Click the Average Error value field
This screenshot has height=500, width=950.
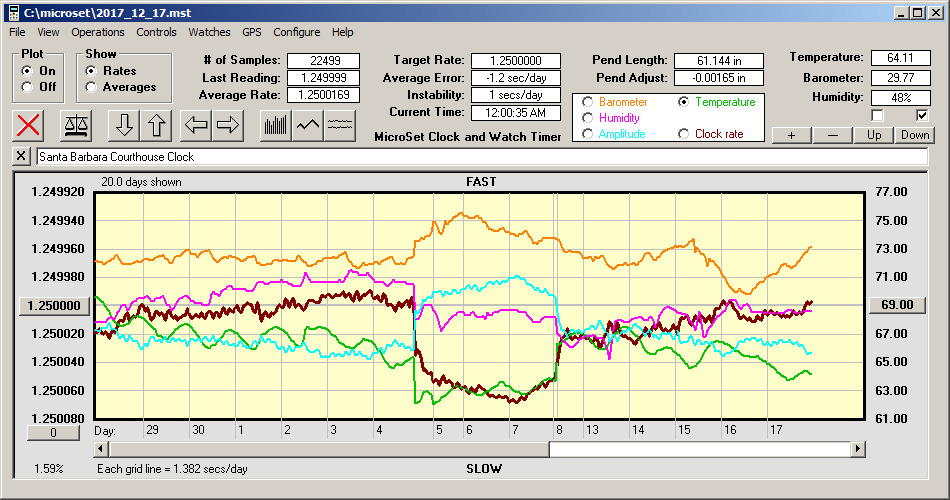point(516,78)
